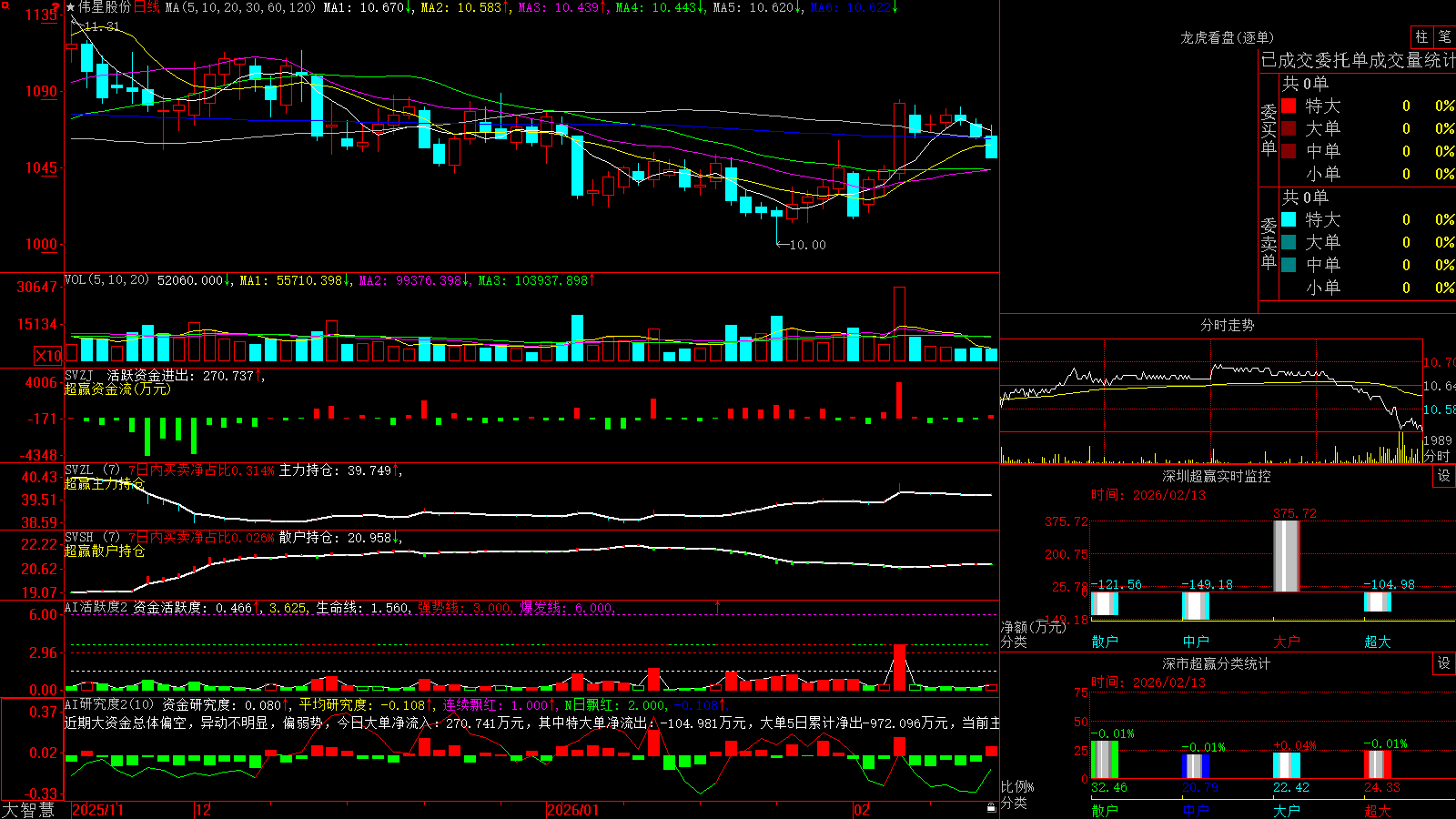Click the AI活跃度2 indicator name

[96, 608]
